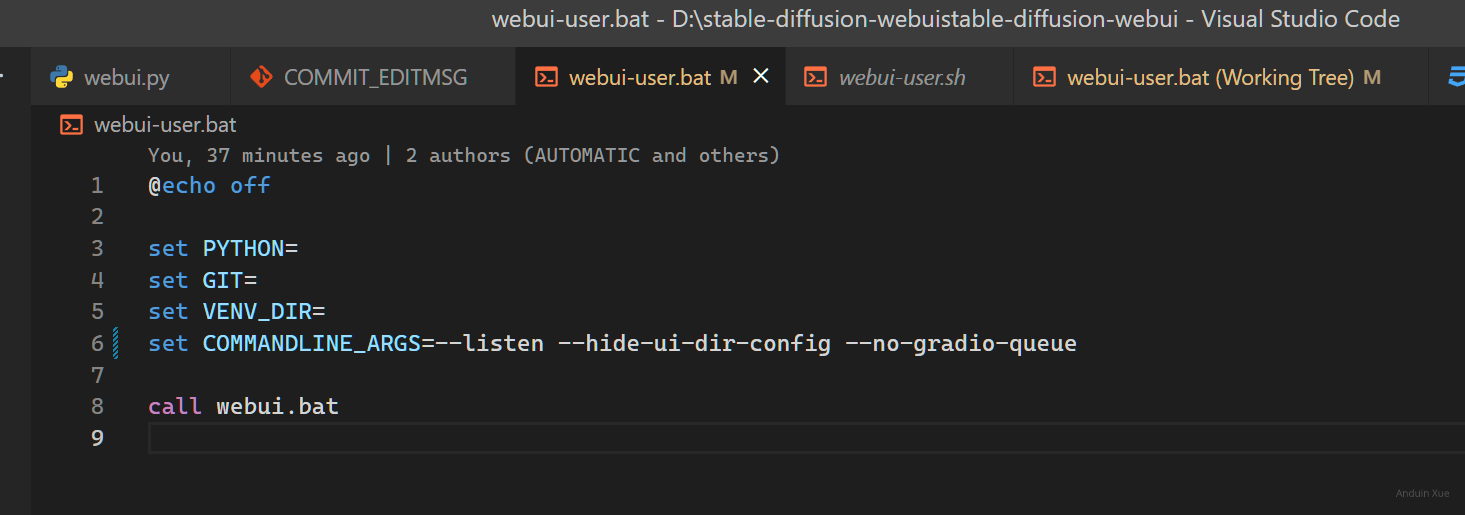Click the shell icon on webui-user.sh tab
Screen dimensions: 1465x515
(816, 78)
